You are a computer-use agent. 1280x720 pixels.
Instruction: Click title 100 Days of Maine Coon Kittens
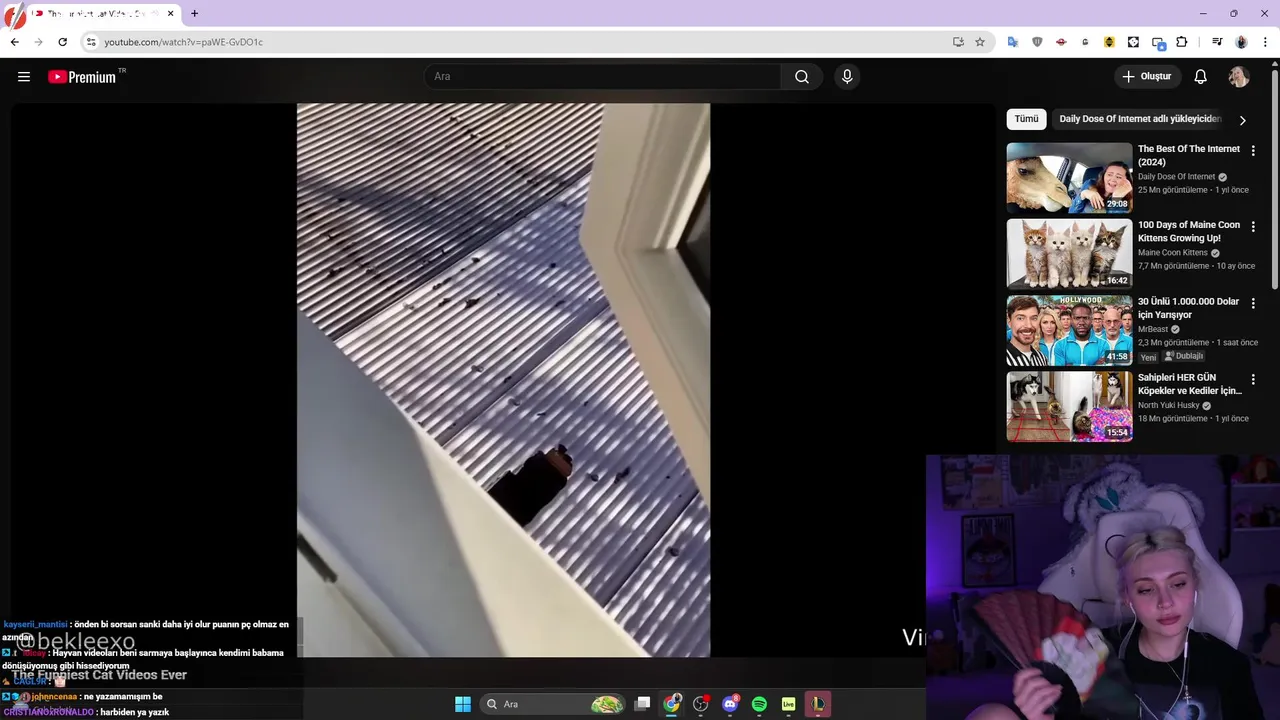click(1188, 231)
